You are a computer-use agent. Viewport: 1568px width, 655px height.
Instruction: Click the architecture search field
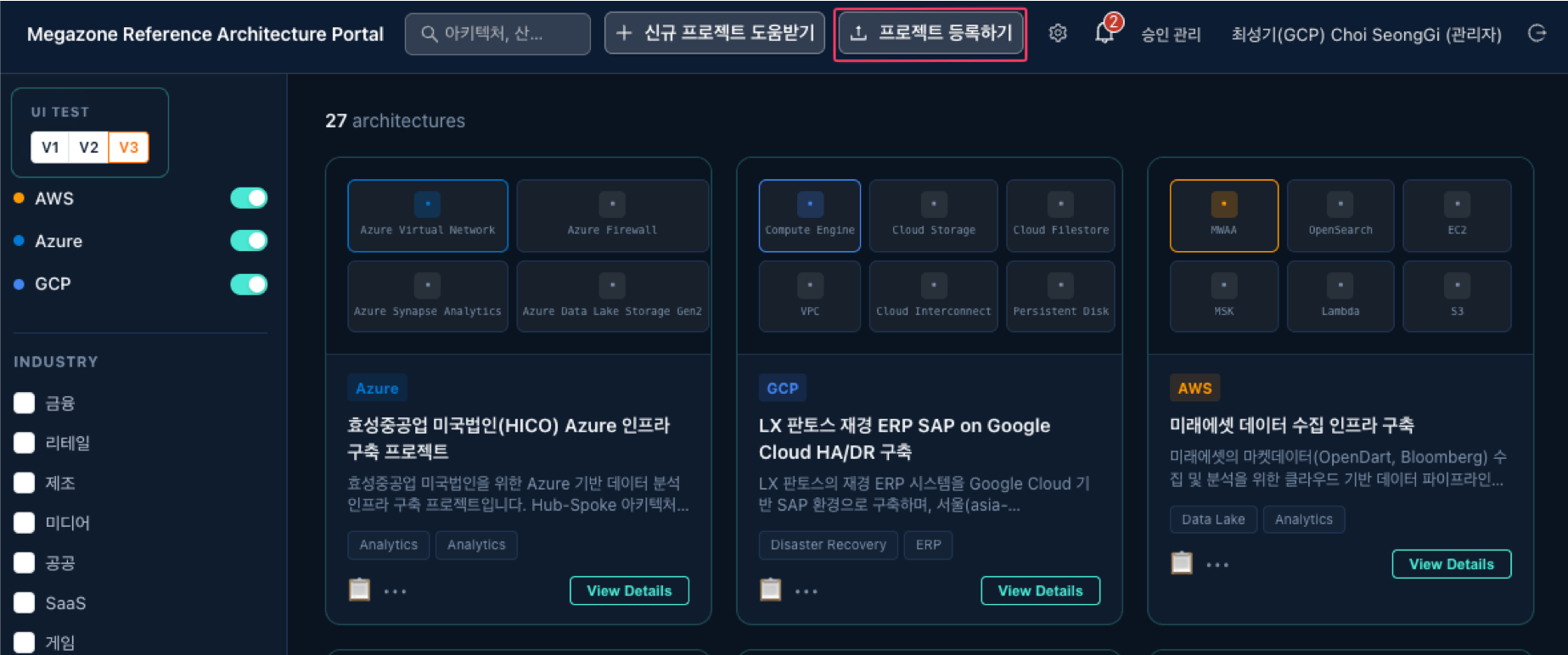pos(497,34)
